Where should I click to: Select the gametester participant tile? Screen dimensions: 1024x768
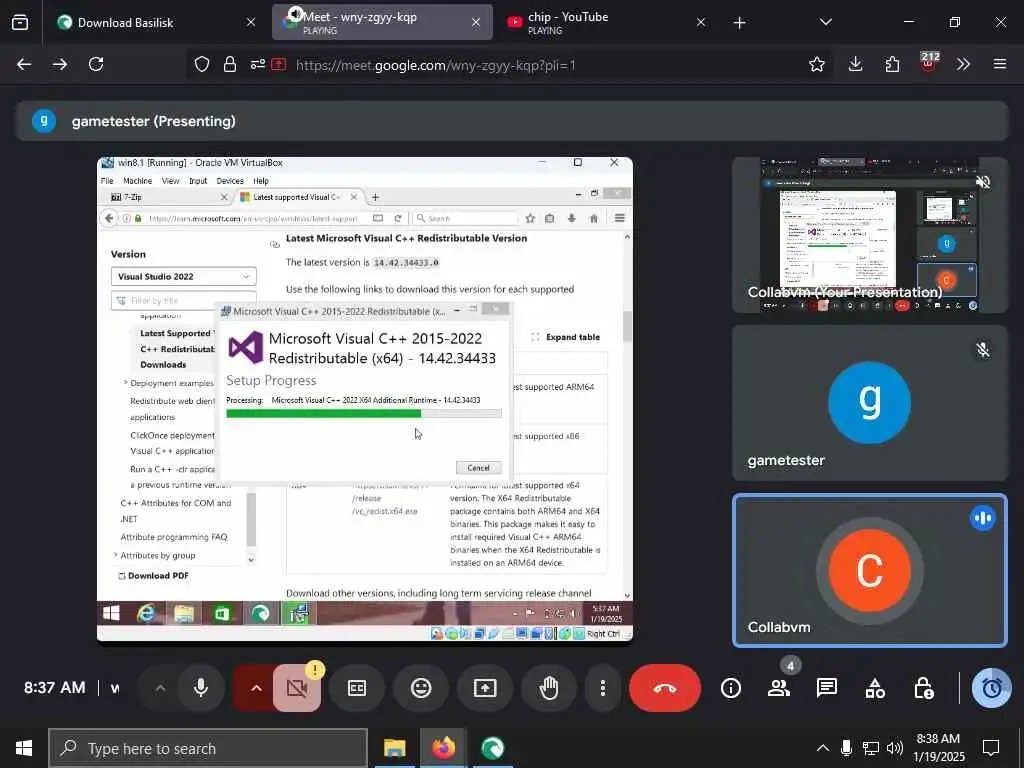870,403
